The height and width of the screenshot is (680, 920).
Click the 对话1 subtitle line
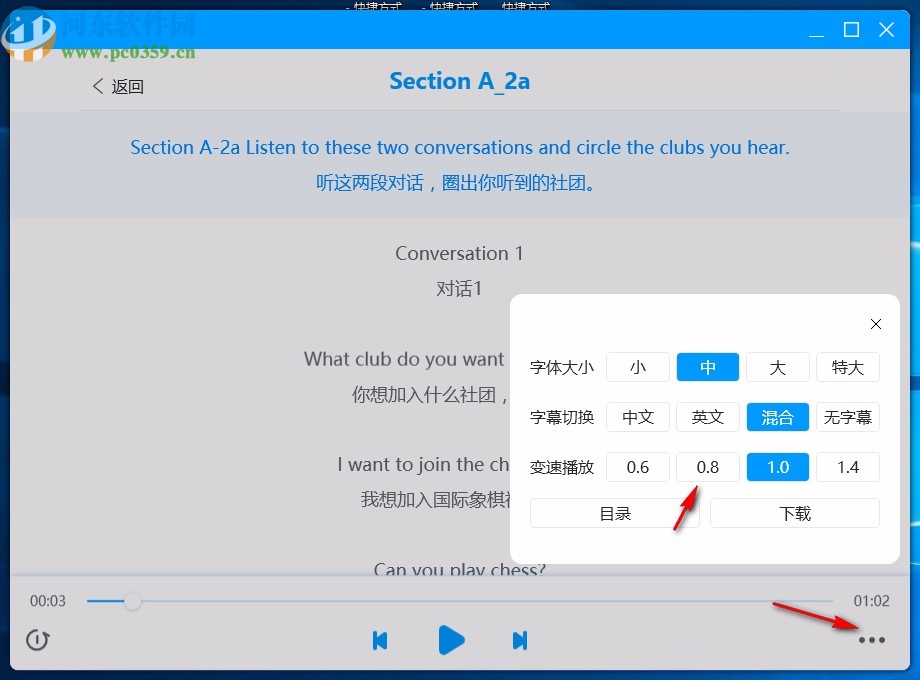(459, 289)
